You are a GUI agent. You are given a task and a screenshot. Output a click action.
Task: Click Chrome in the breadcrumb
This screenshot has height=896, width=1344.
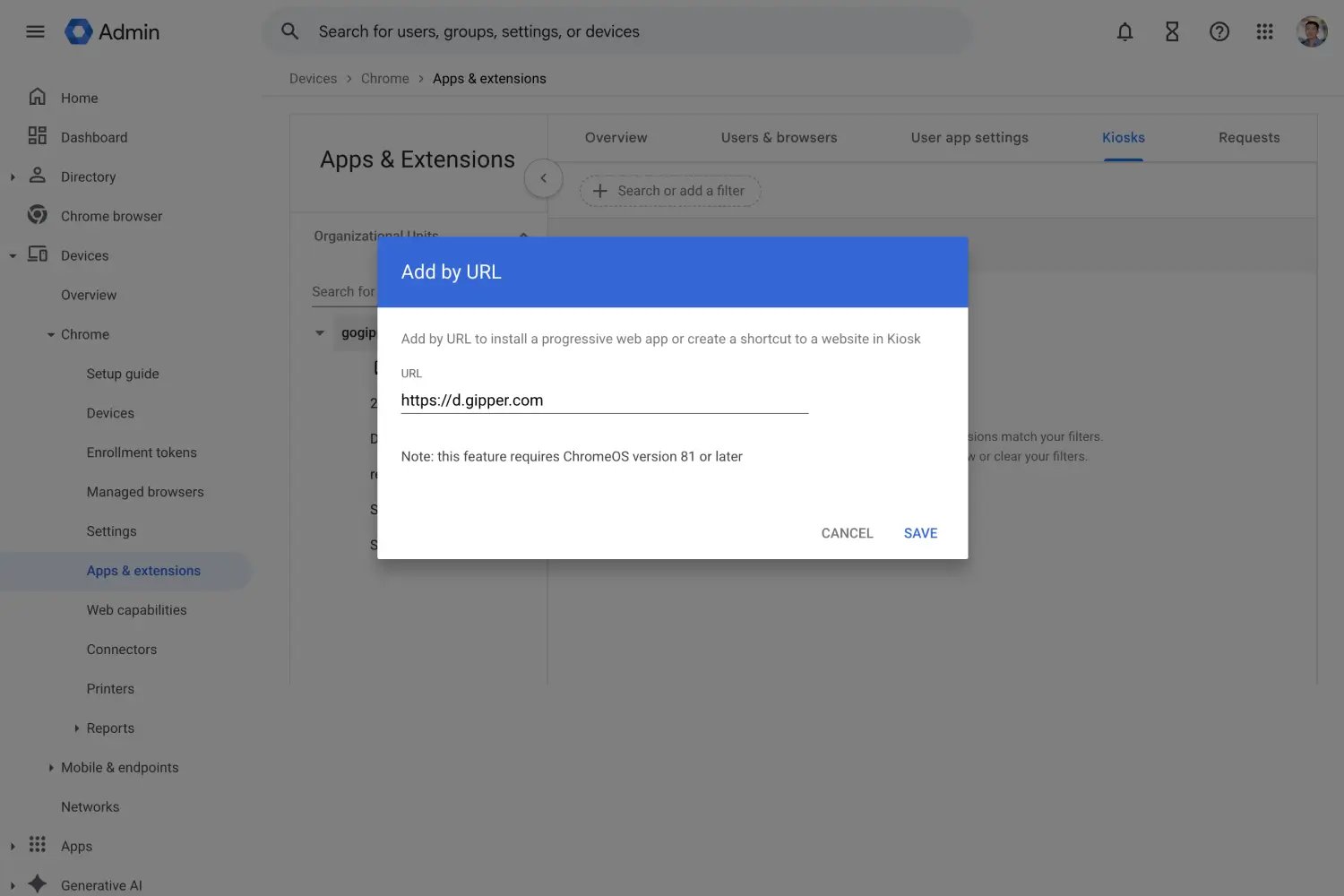pyautogui.click(x=384, y=79)
